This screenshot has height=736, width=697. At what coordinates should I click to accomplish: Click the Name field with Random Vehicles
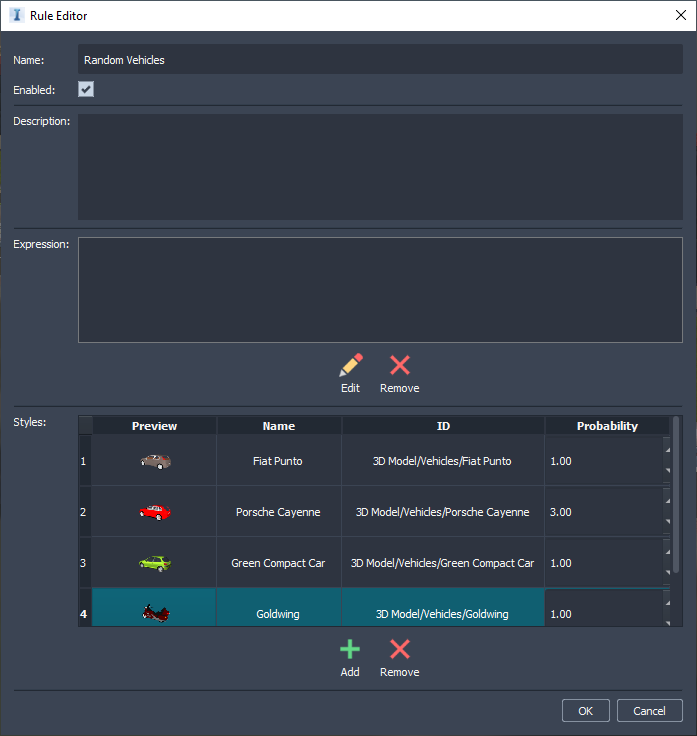[x=380, y=60]
